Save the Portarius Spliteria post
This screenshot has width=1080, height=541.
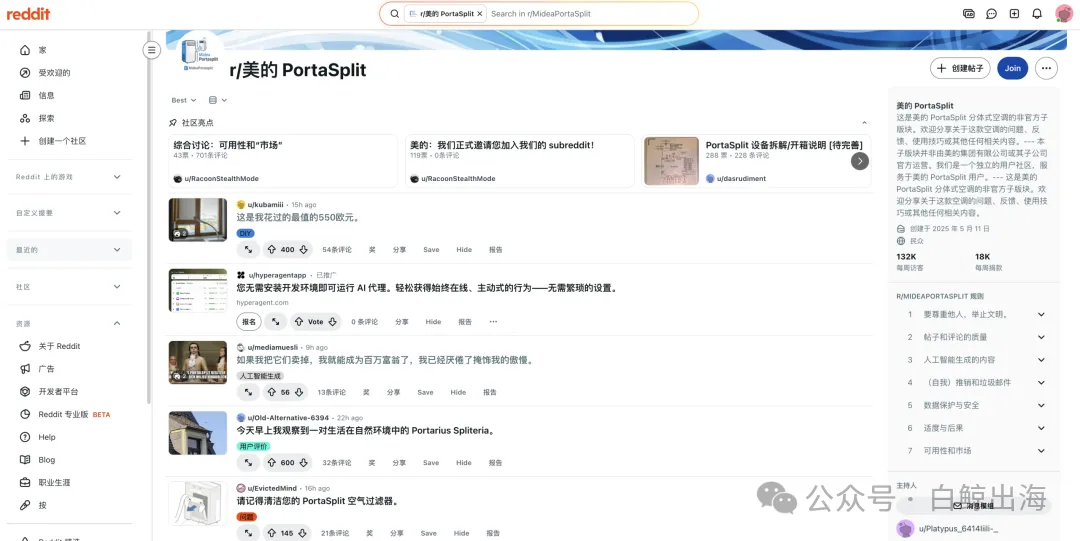pyautogui.click(x=431, y=463)
